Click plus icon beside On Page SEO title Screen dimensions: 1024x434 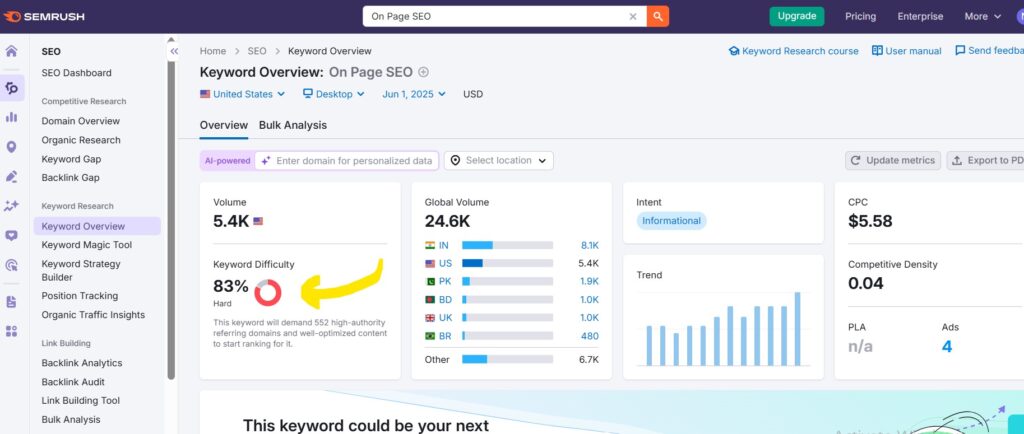pos(423,72)
